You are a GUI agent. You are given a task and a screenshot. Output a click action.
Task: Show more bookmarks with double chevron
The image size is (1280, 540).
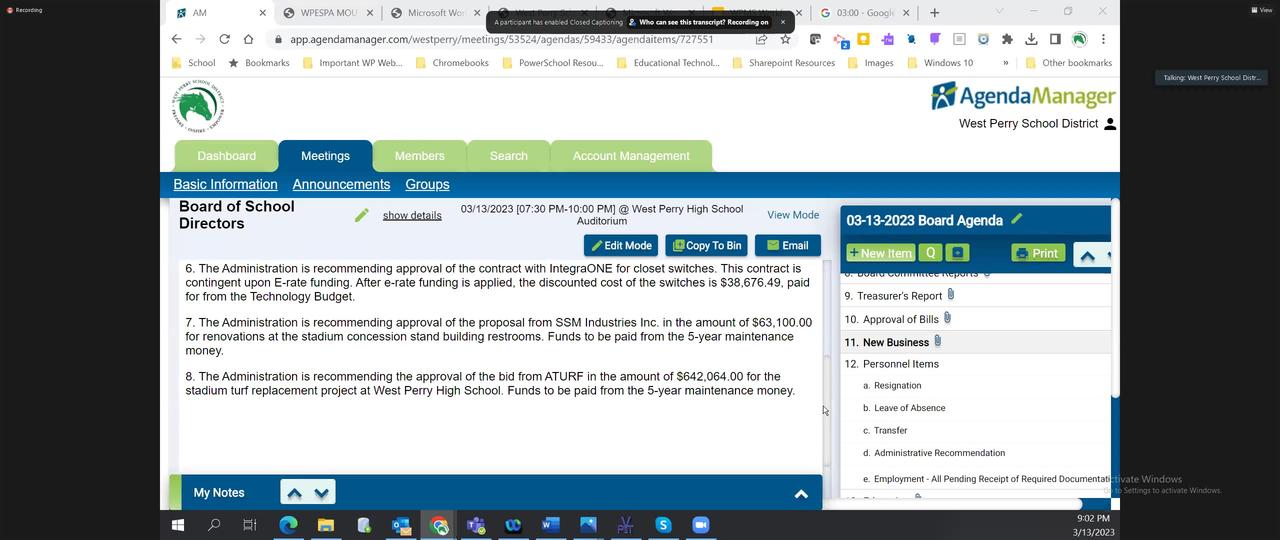point(1005,62)
